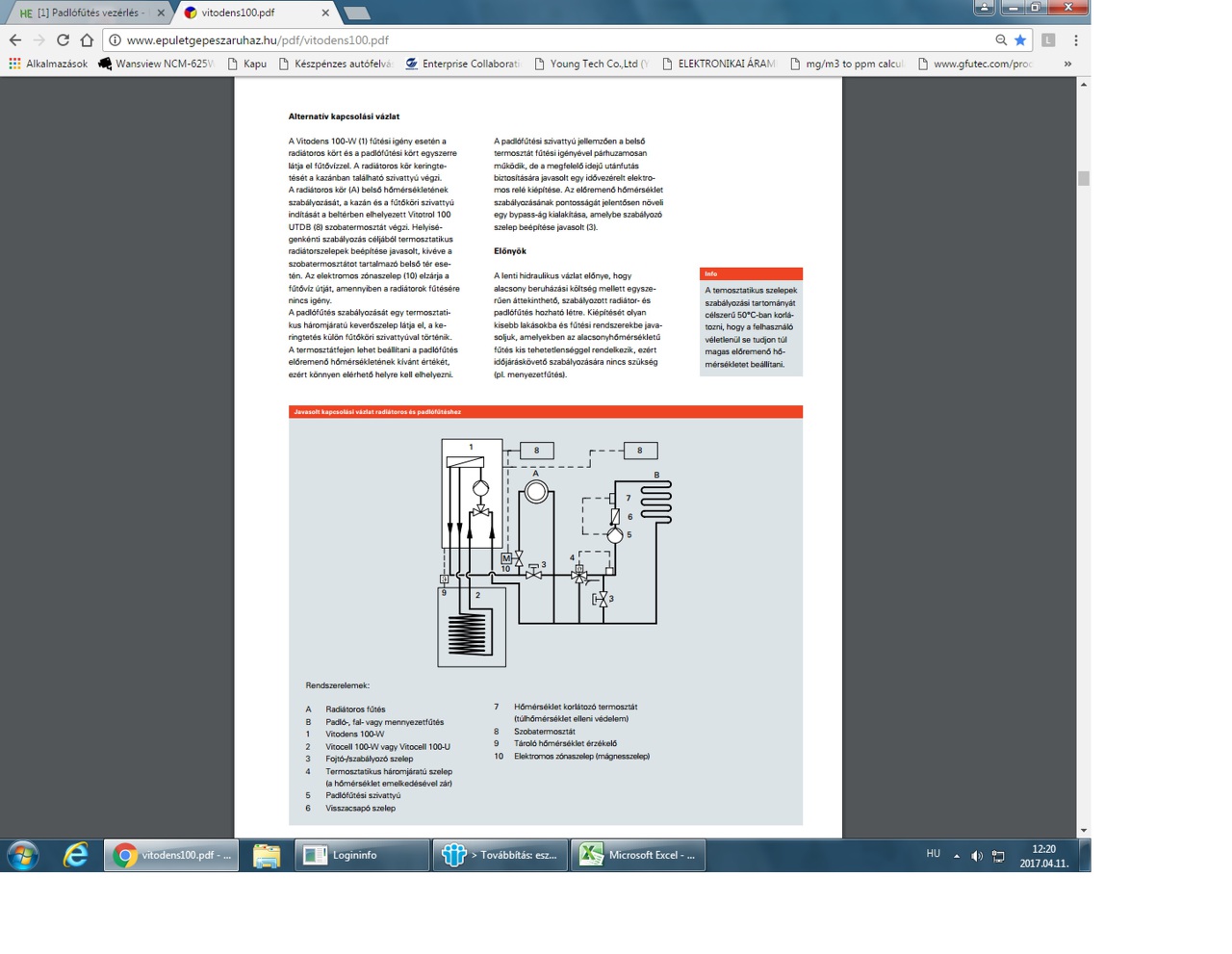Switch to the Logininfo taskbar window
This screenshot has width=1232, height=954.
pyautogui.click(x=362, y=855)
